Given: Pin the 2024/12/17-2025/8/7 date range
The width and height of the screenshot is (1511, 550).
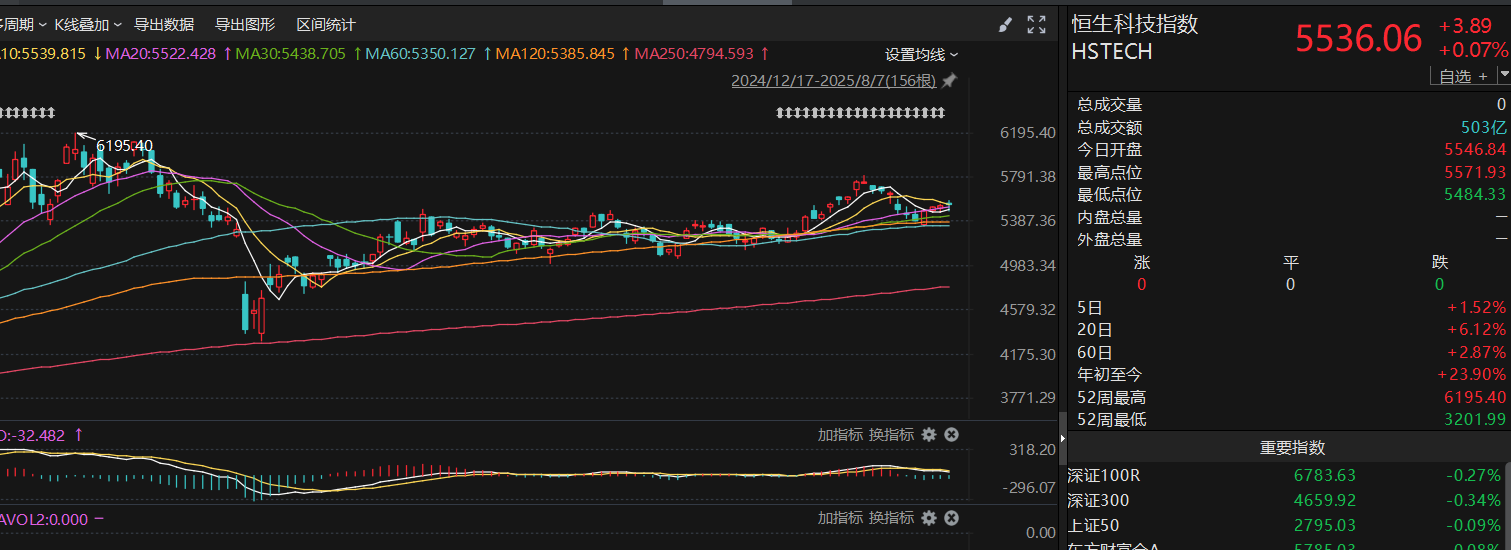Looking at the screenshot, I should (949, 80).
